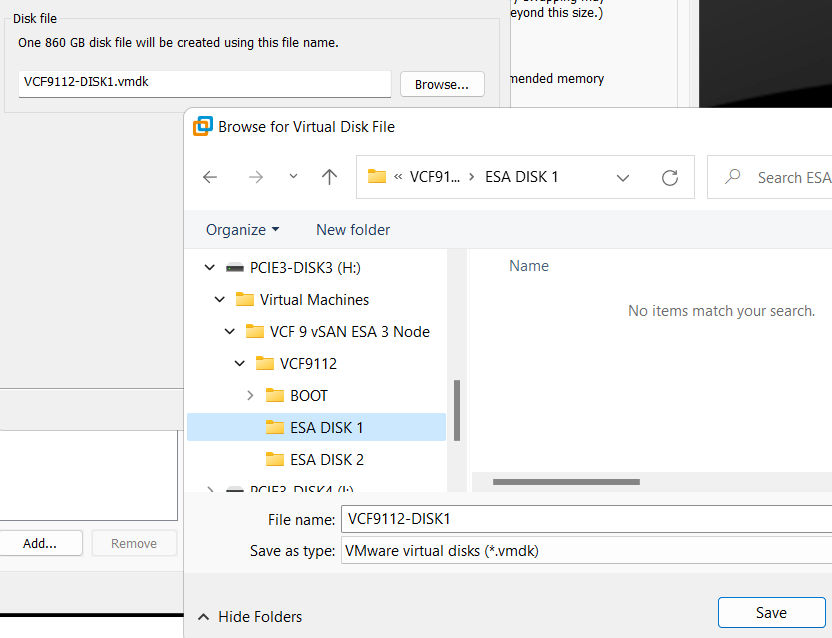
Task: Click the folder icon in address bar
Action: (x=377, y=177)
